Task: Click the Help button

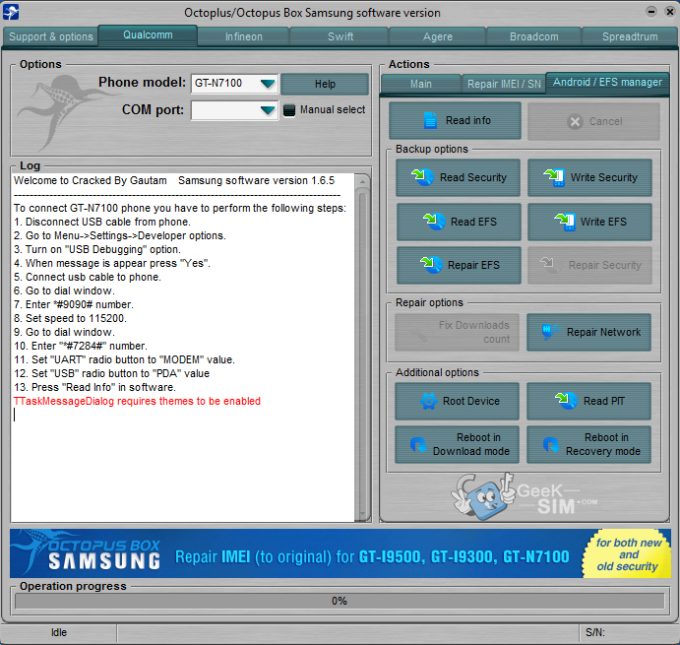Action: 325,84
